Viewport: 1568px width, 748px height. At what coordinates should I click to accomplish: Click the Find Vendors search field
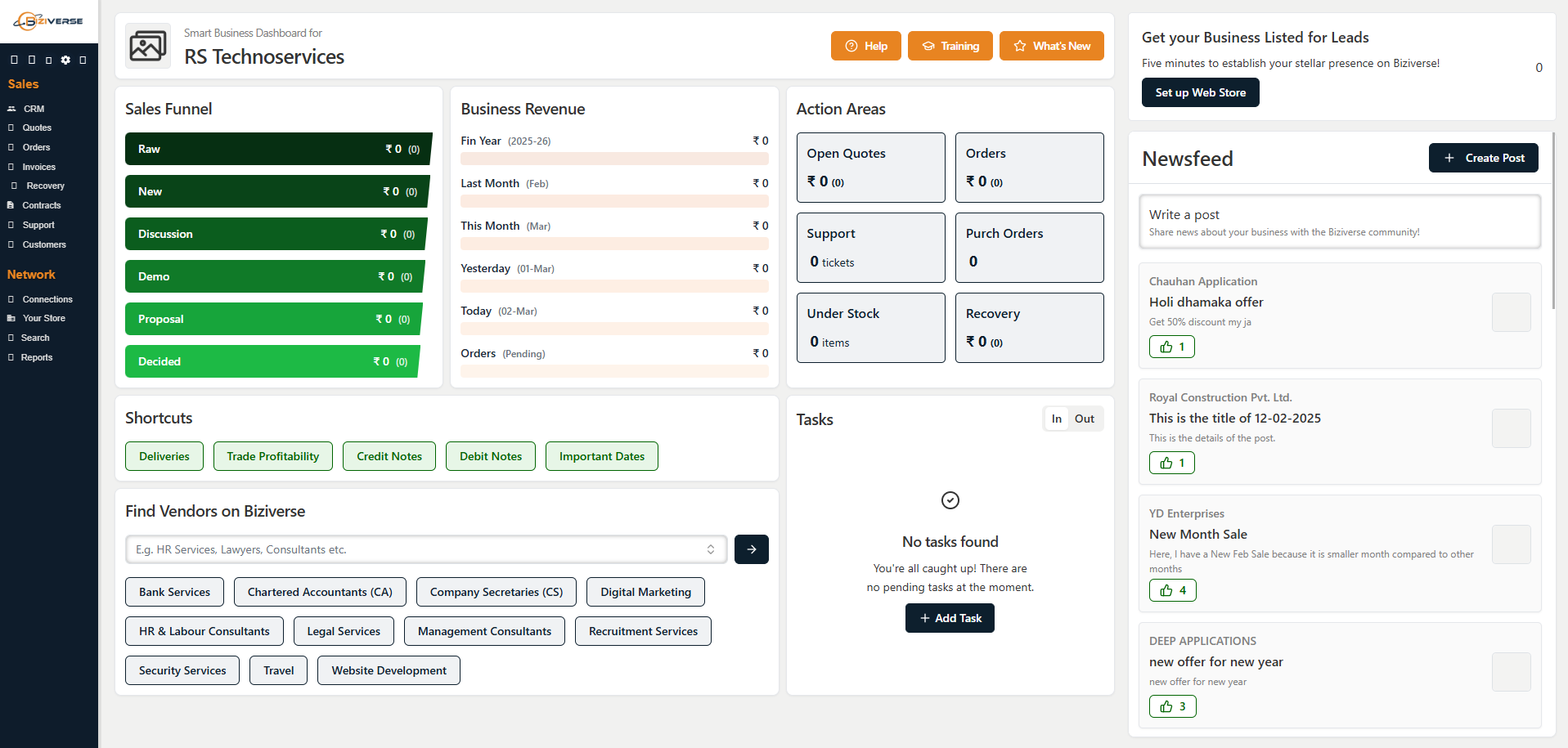pos(417,549)
